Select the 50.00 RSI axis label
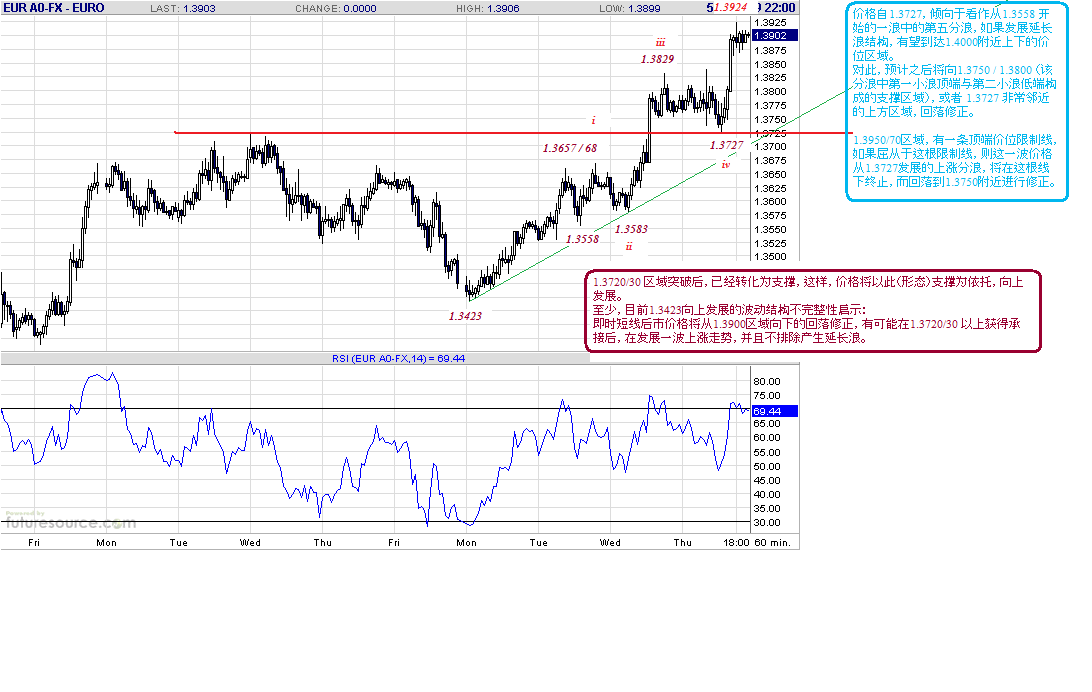 pyautogui.click(x=767, y=466)
